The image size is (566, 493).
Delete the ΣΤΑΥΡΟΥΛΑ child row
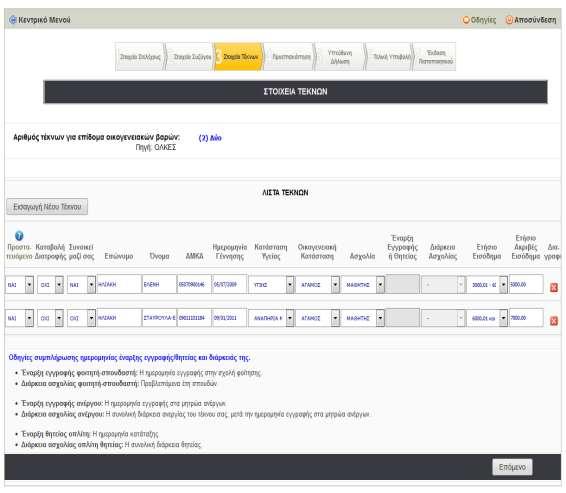tap(554, 321)
